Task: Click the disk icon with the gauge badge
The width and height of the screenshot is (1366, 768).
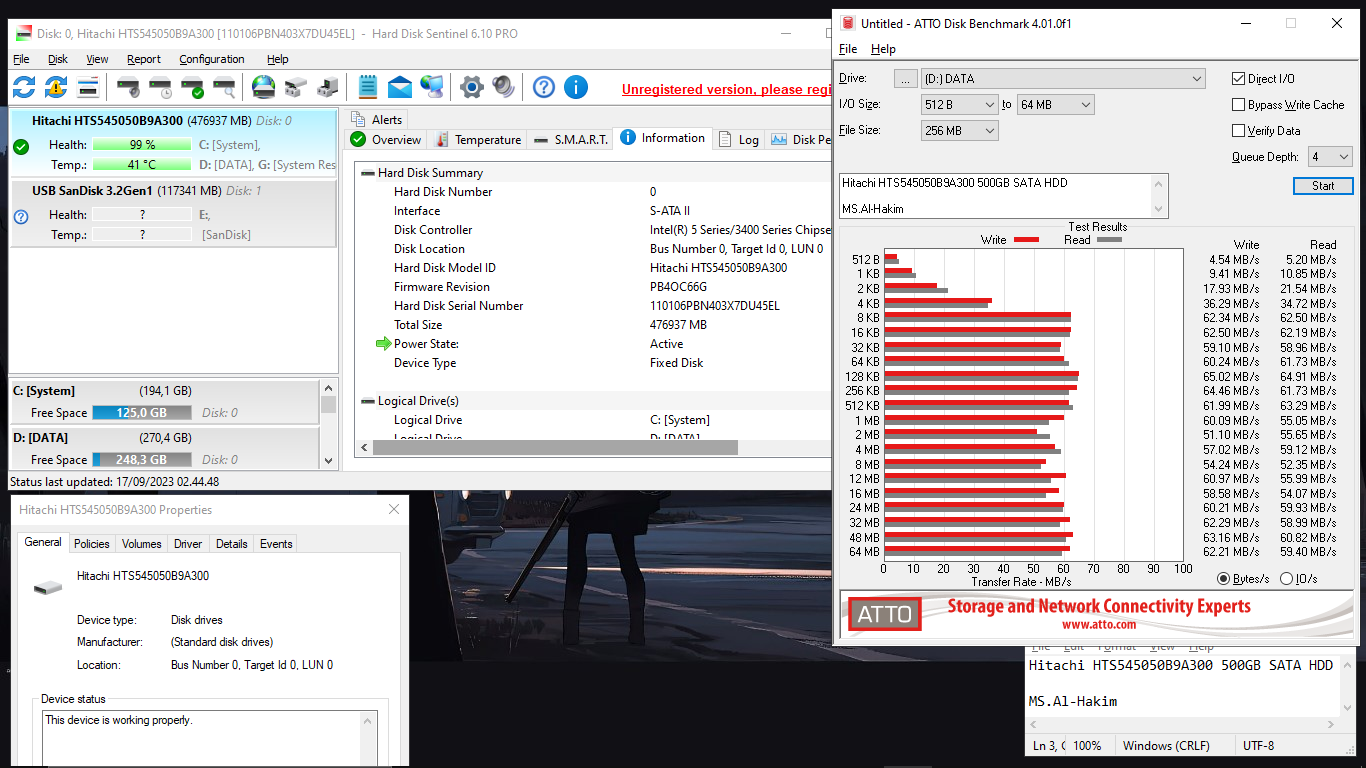Action: (x=128, y=87)
